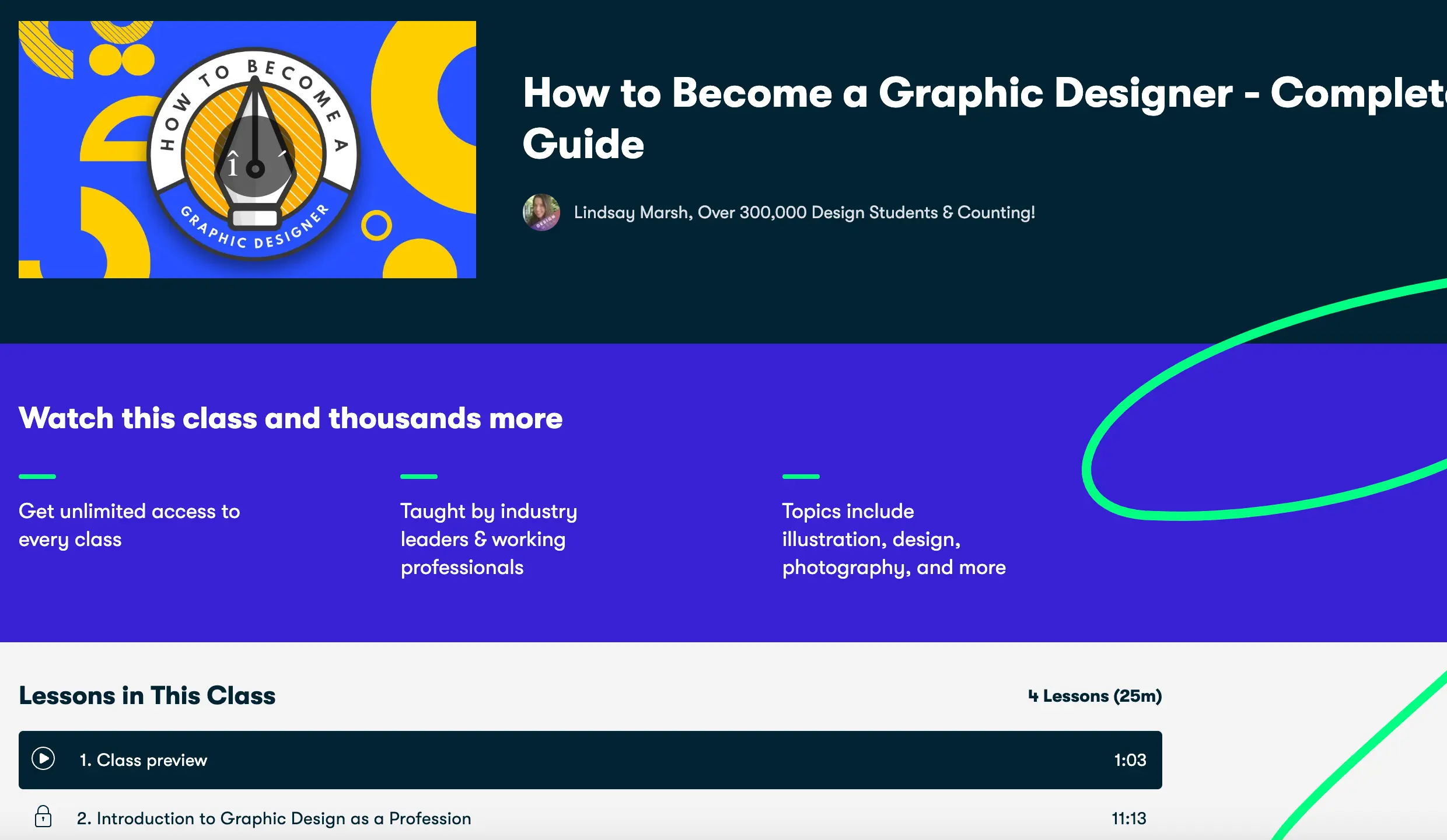Click the Lessons in This Class heading
1447x840 pixels.
pyautogui.click(x=147, y=695)
